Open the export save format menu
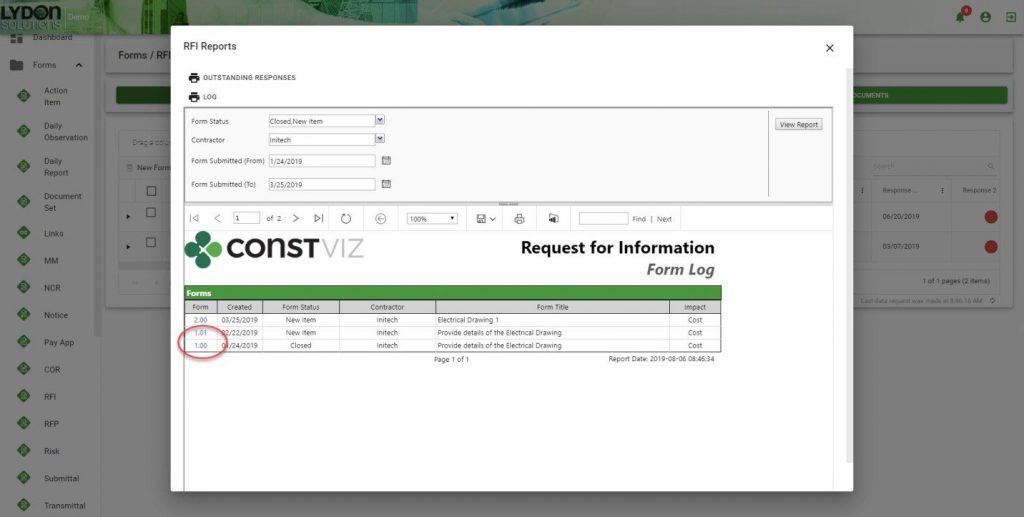This screenshot has height=517, width=1024. pyautogui.click(x=486, y=218)
